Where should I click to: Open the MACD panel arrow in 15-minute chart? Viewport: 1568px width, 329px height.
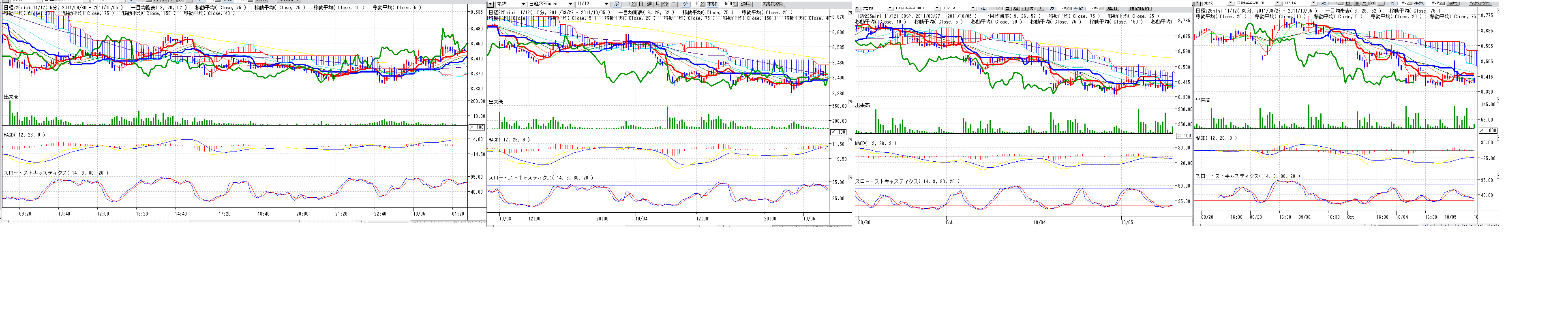click(x=850, y=141)
